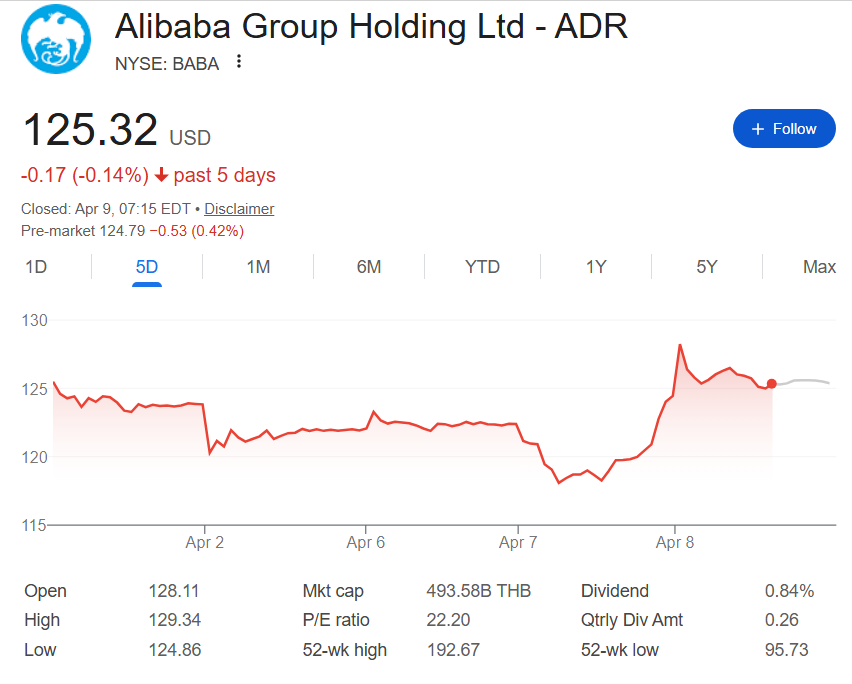The height and width of the screenshot is (684, 852).
Task: Switch to the 1M chart view
Action: [x=258, y=267]
